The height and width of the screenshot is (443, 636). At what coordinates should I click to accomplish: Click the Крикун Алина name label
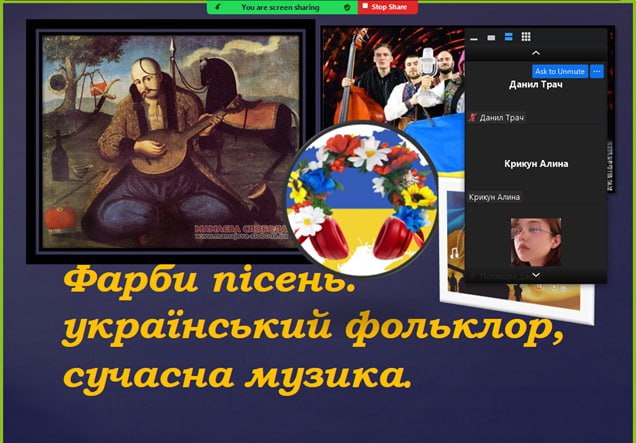[494, 197]
